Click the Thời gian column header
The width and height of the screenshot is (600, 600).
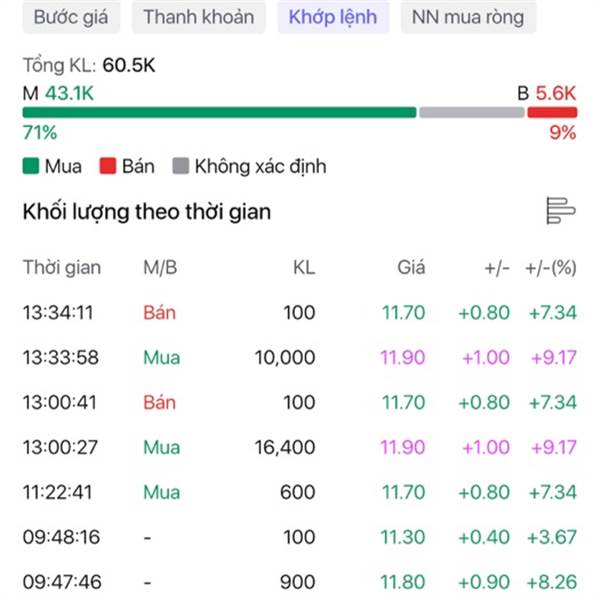click(x=62, y=267)
